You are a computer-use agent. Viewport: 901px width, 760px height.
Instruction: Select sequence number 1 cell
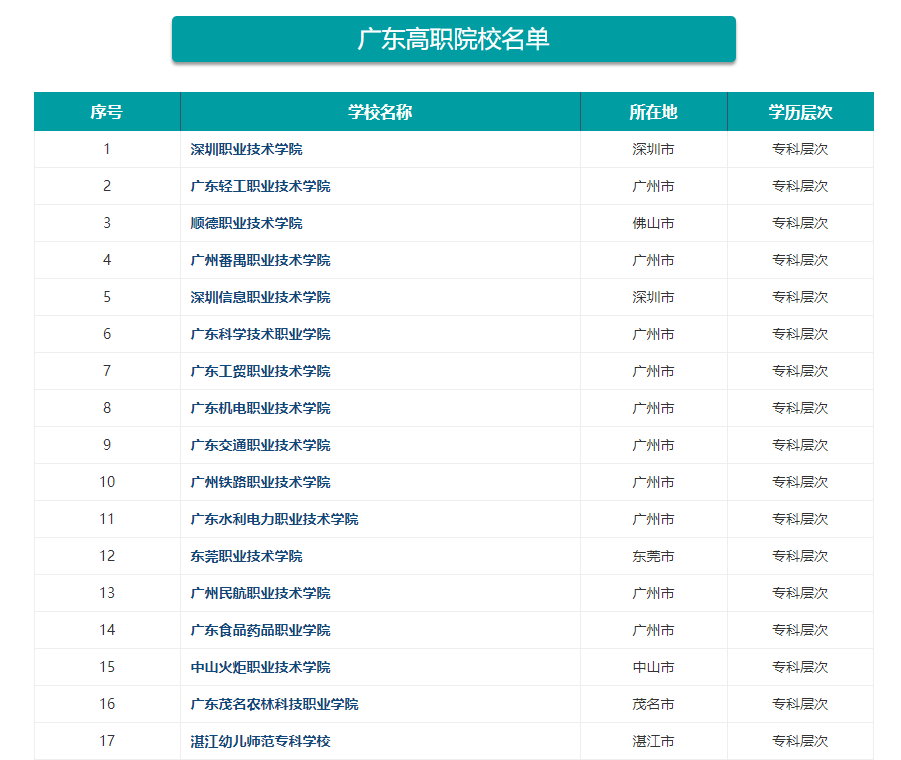pos(107,149)
